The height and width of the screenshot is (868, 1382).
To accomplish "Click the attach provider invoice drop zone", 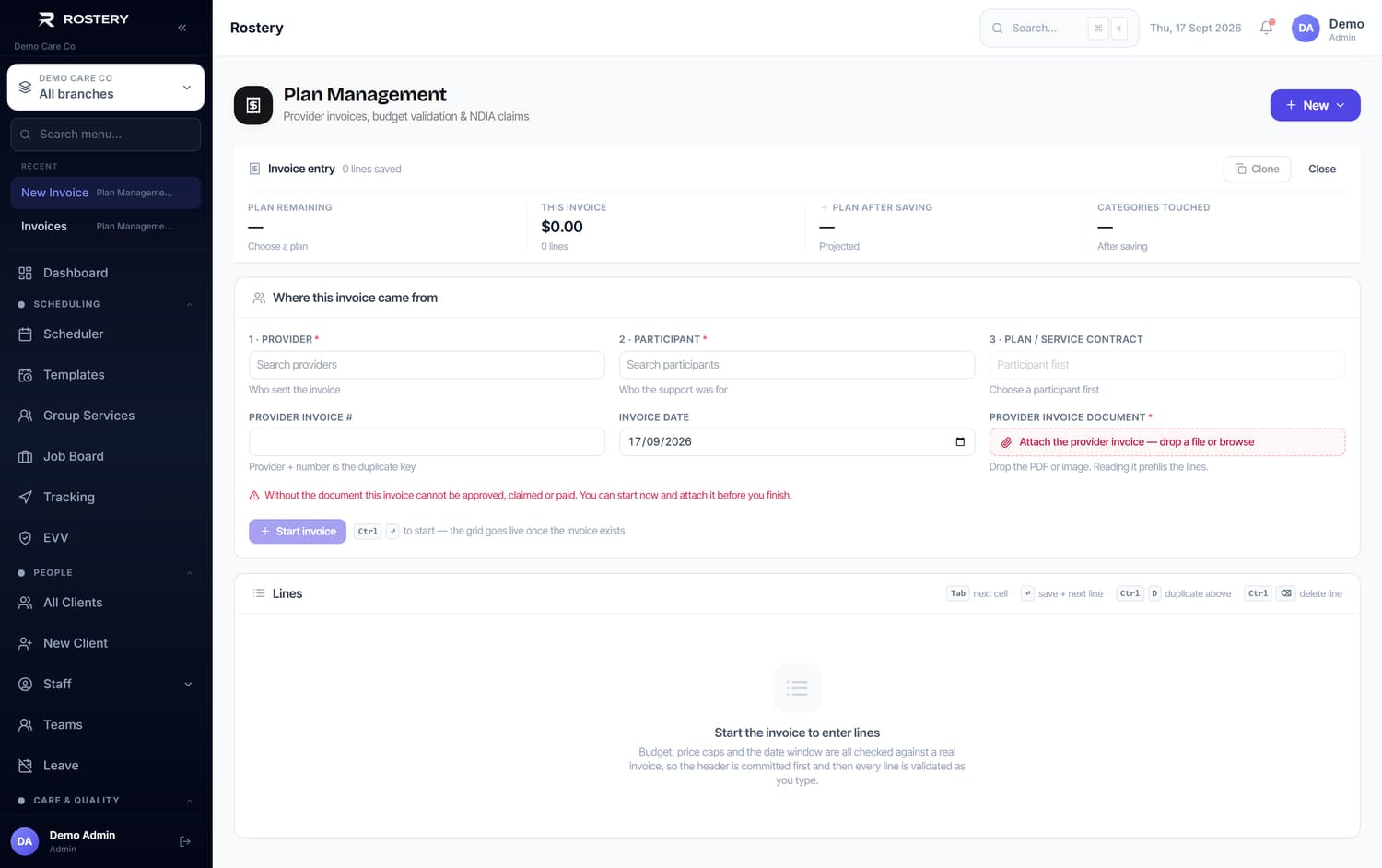I will [1166, 442].
